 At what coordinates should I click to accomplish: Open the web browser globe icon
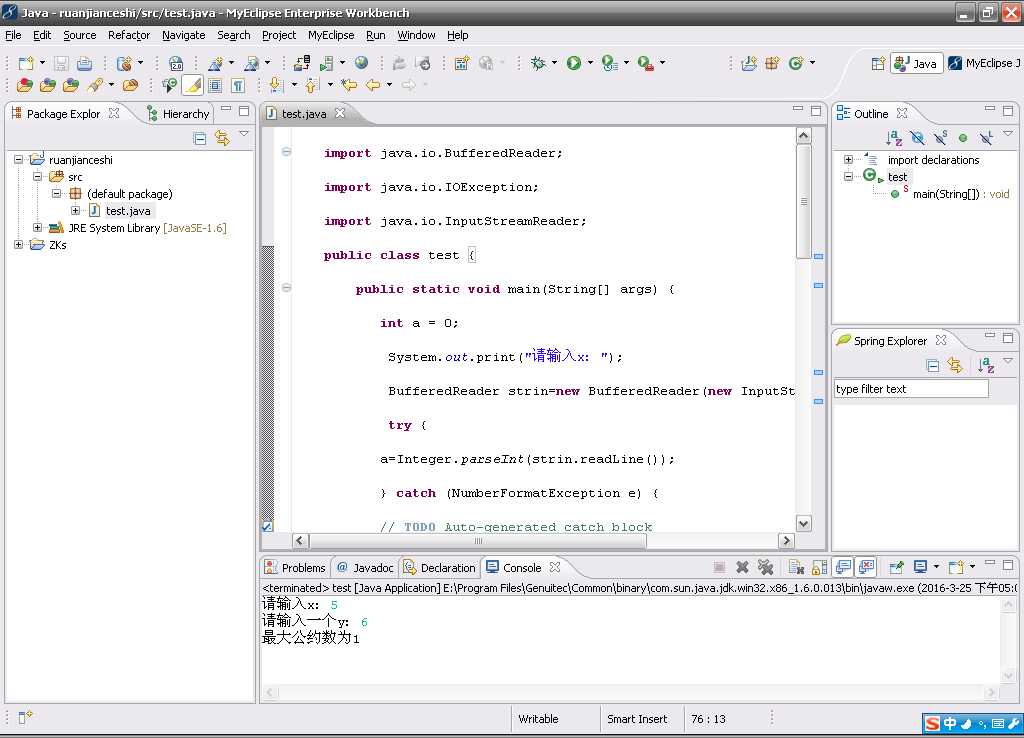[361, 63]
